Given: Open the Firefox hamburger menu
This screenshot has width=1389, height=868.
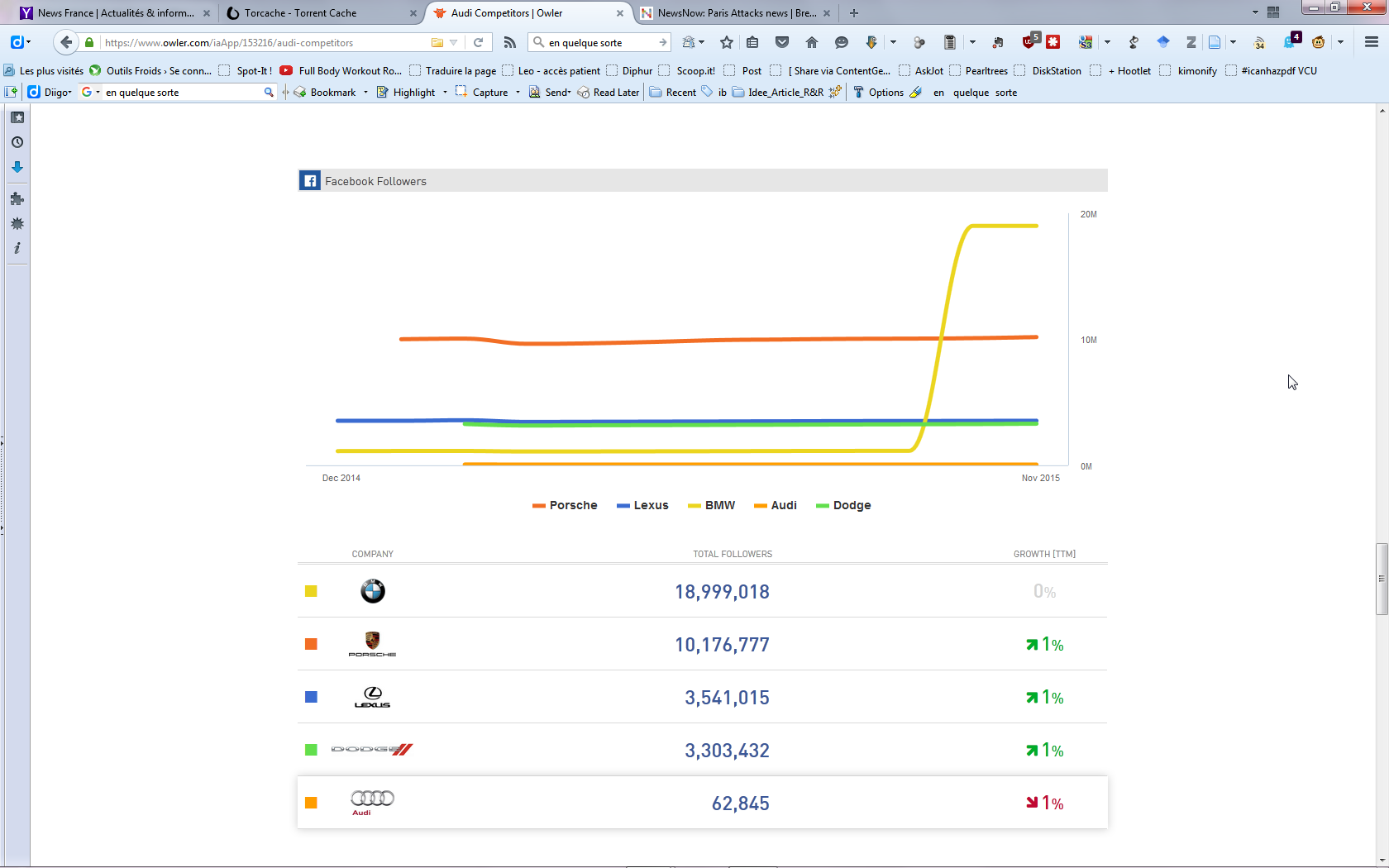Looking at the screenshot, I should (1372, 42).
